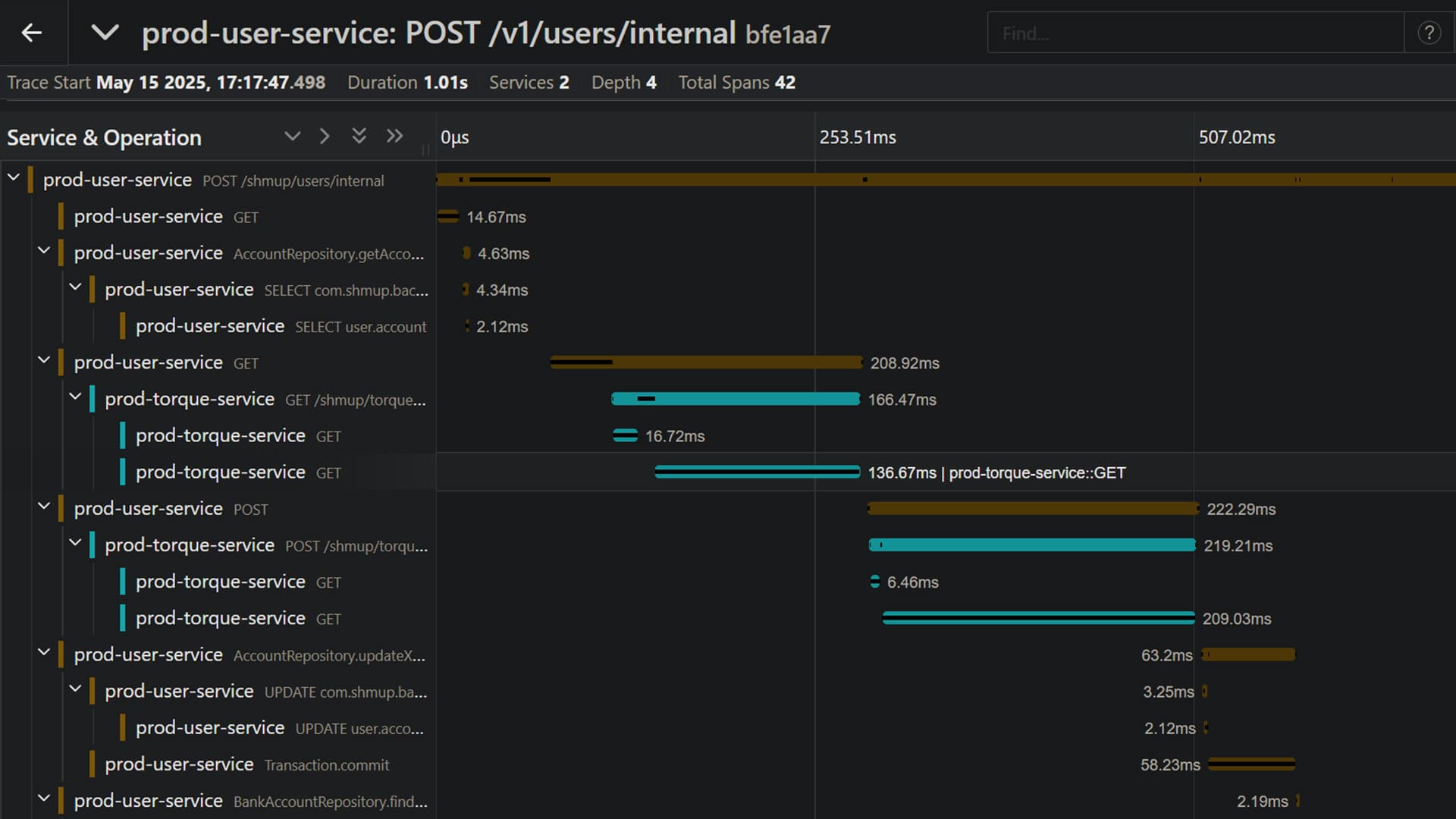This screenshot has height=819, width=1456.
Task: Collapse BankAccountRepository.find... span row
Action: click(44, 798)
